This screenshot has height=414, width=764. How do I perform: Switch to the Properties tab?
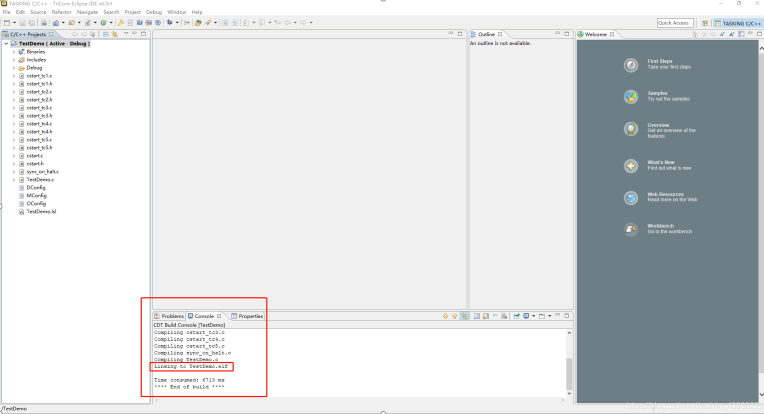[250, 315]
